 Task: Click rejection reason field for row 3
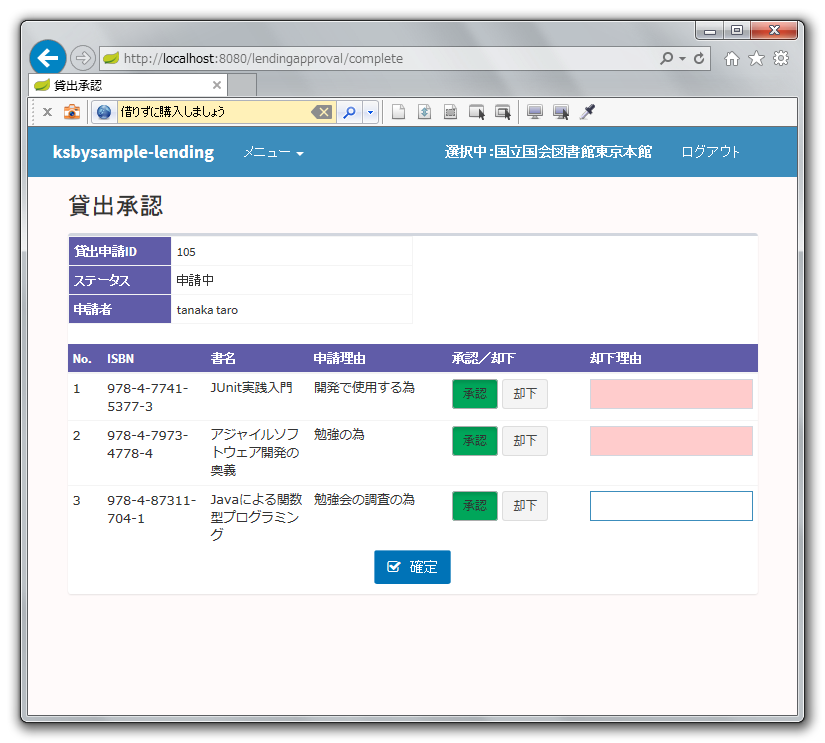671,506
